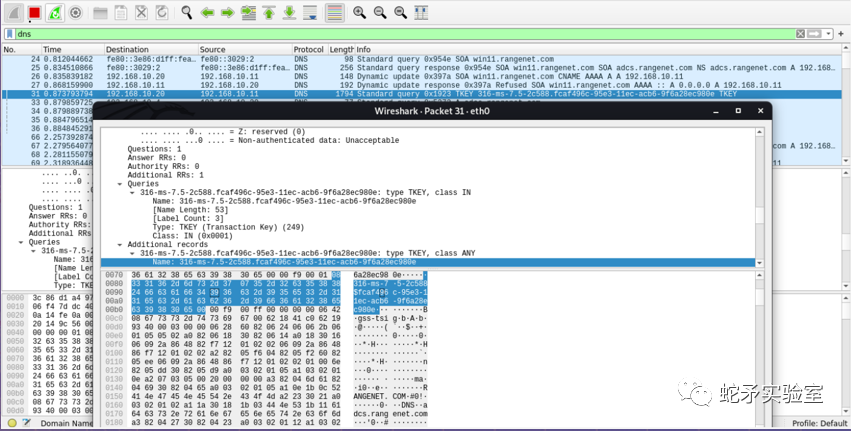The width and height of the screenshot is (851, 431).
Task: Clear the dns display filter
Action: click(x=800, y=34)
